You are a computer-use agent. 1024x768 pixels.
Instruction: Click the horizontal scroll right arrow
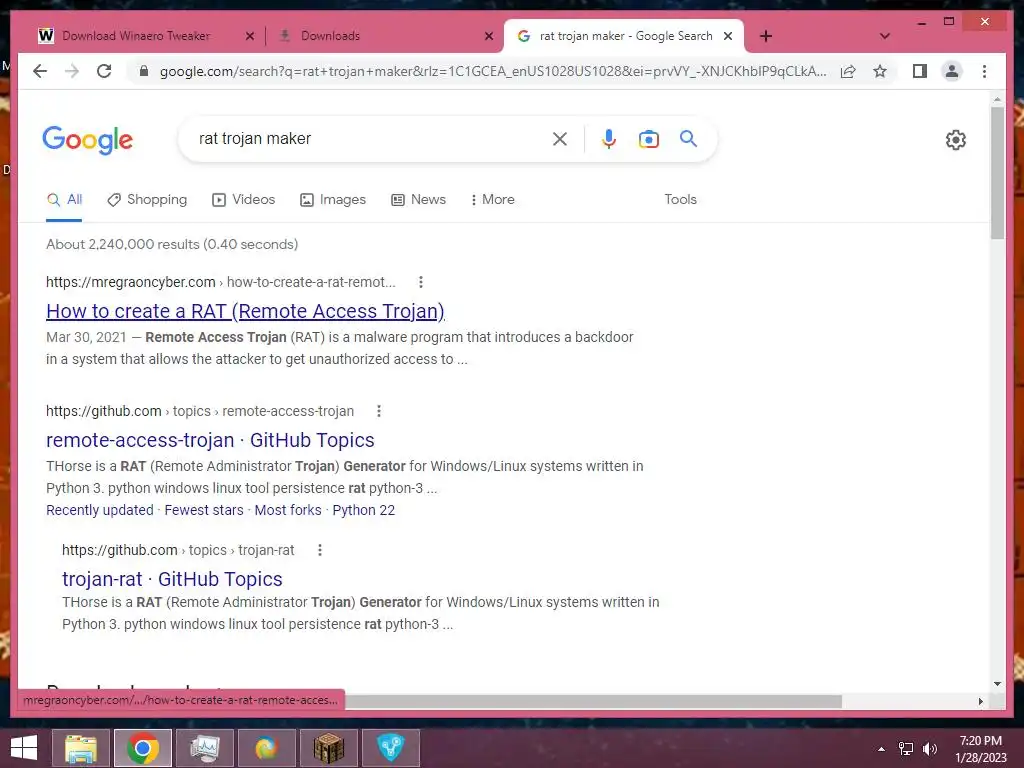[x=980, y=701]
